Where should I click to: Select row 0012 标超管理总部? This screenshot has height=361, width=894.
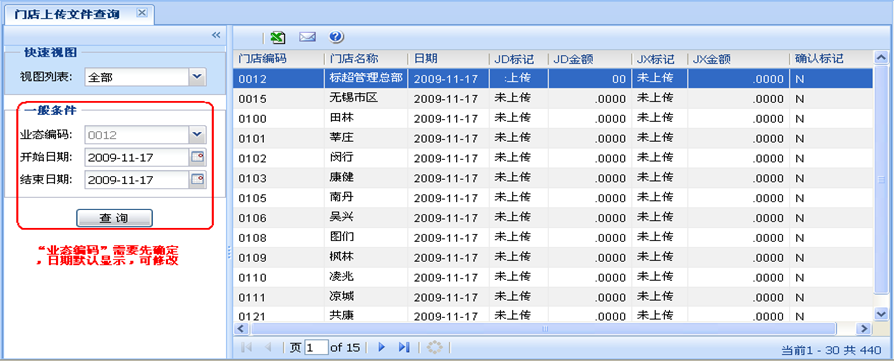click(553, 79)
